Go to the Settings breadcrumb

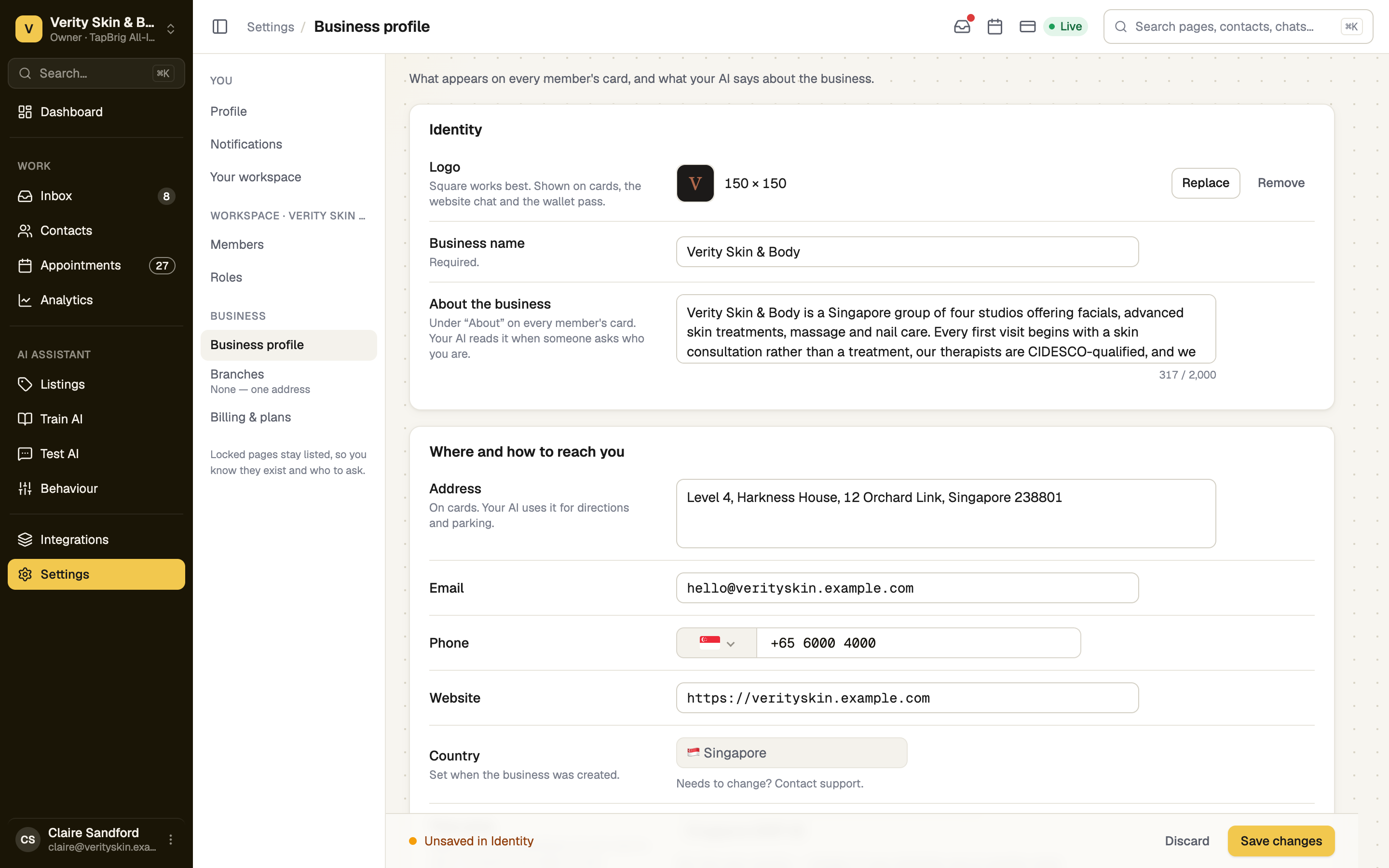pos(271,27)
